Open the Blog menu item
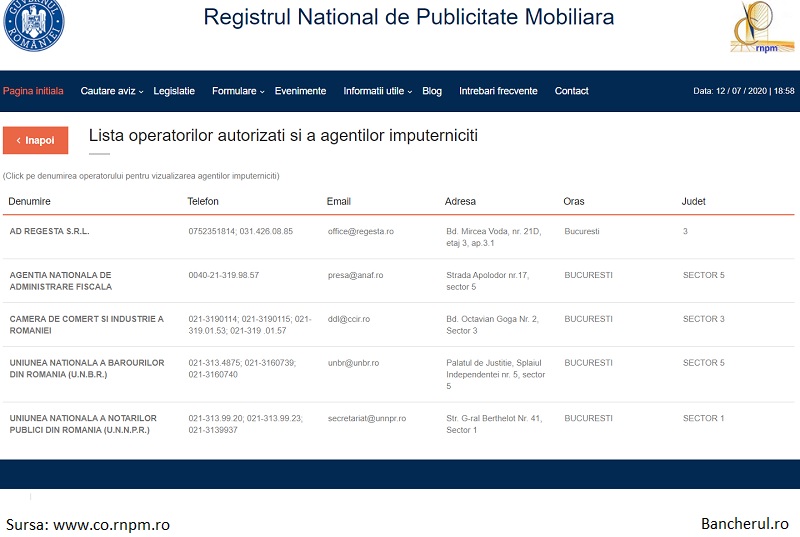Viewport: 800px width, 537px height. 432,91
